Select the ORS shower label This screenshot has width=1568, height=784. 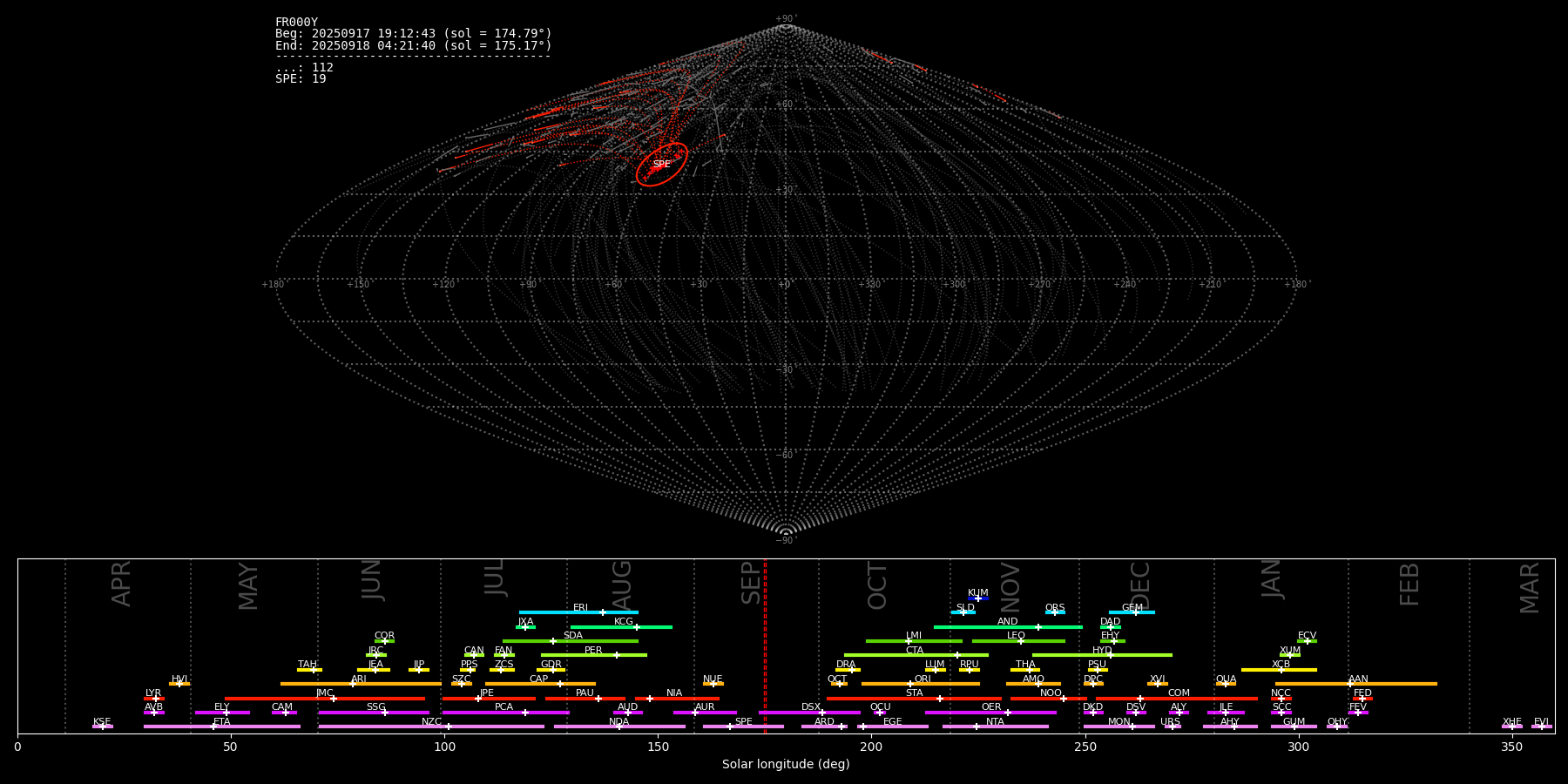[x=1055, y=608]
